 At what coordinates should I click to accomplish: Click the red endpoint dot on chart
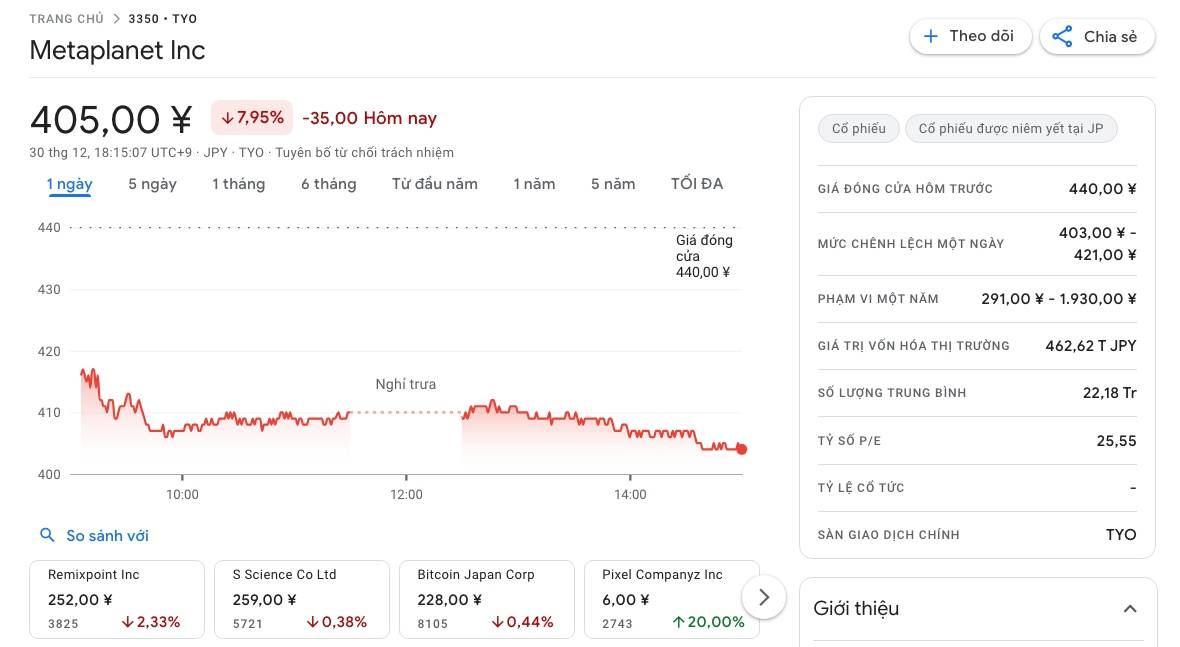point(741,449)
